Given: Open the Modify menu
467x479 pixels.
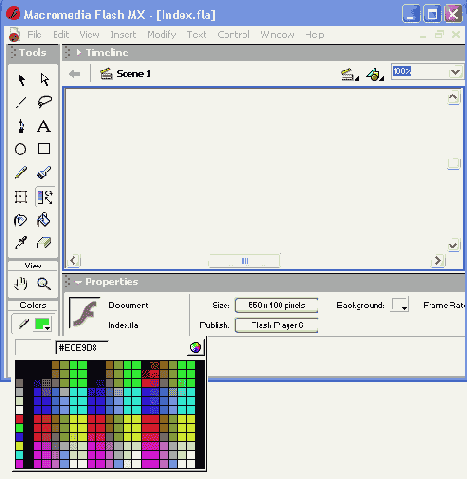Looking at the screenshot, I should tap(162, 35).
